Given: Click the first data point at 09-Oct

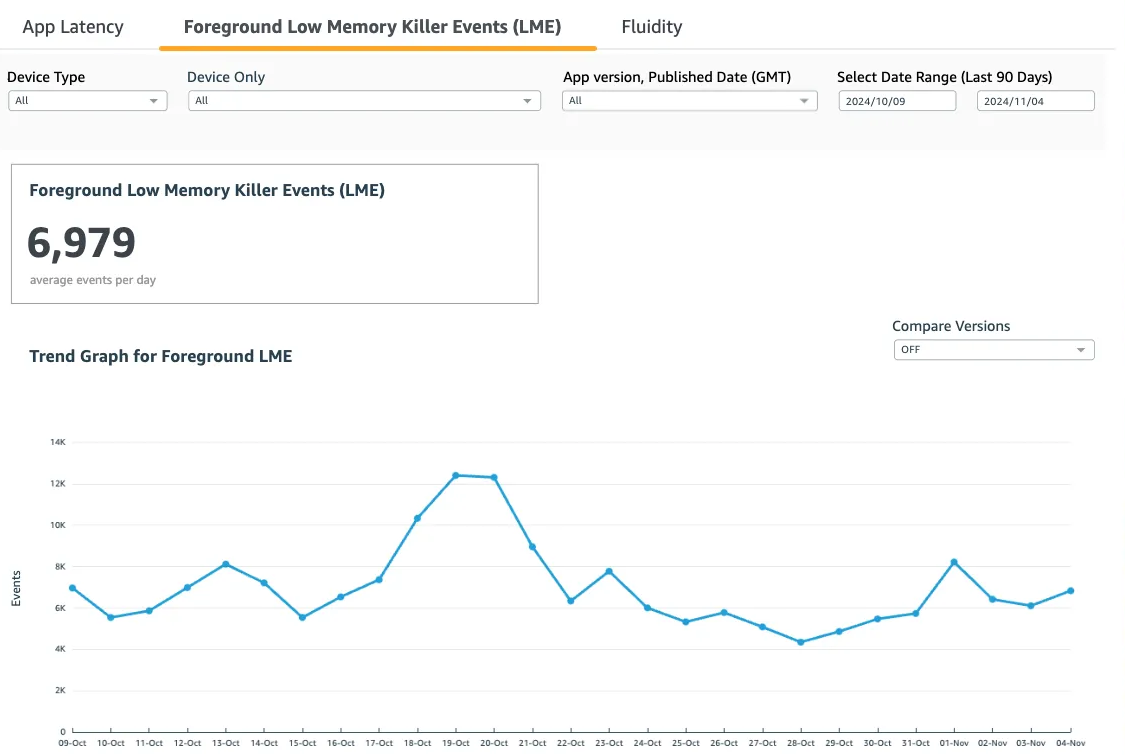Looking at the screenshot, I should pyautogui.click(x=72, y=588).
